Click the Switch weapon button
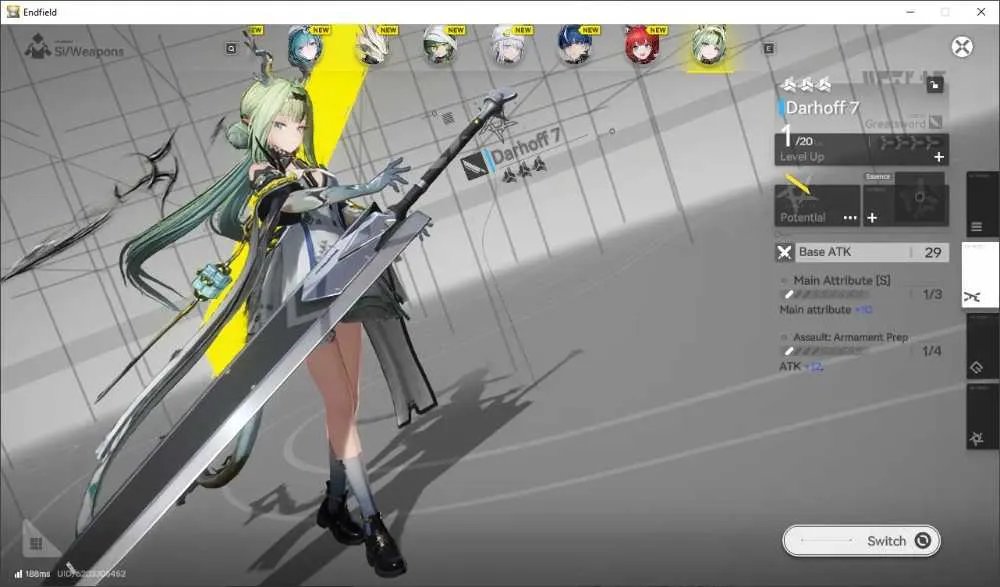 point(861,541)
